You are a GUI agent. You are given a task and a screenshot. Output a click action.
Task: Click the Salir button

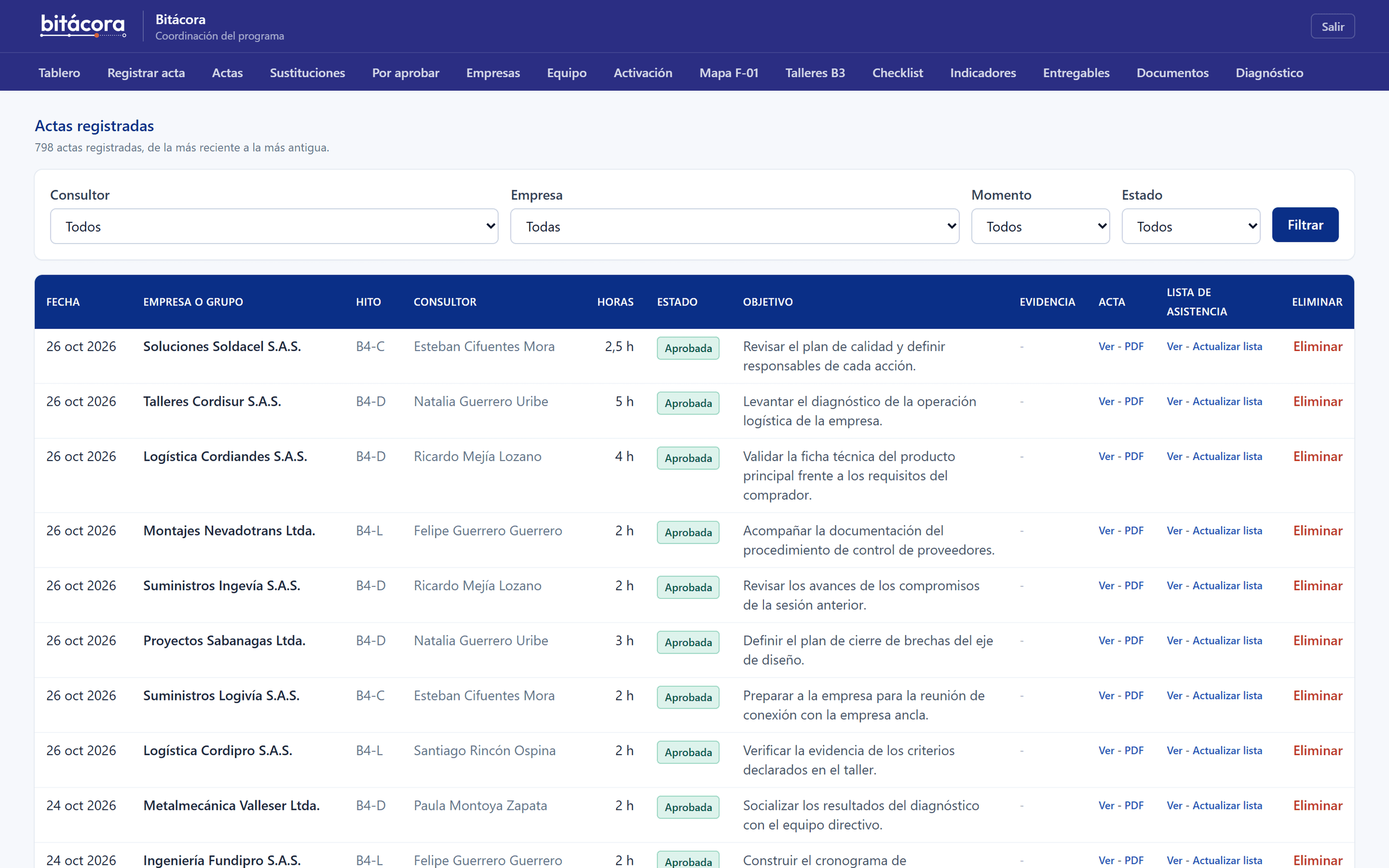click(1332, 27)
